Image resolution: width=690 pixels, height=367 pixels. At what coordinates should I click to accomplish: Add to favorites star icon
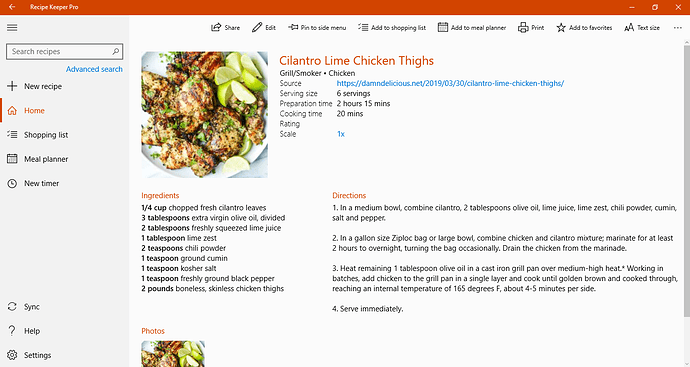(x=561, y=27)
